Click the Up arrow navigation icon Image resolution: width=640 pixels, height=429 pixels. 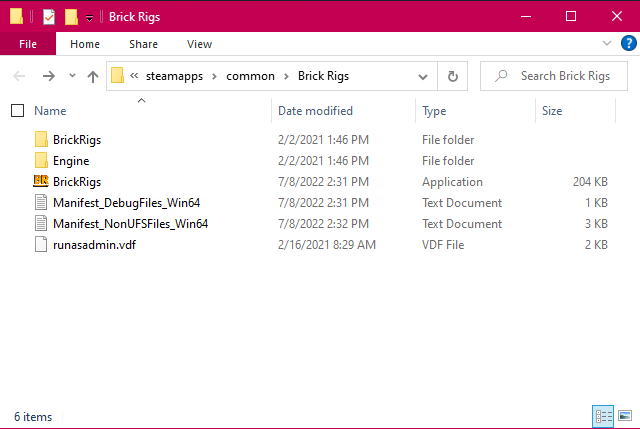[x=93, y=76]
